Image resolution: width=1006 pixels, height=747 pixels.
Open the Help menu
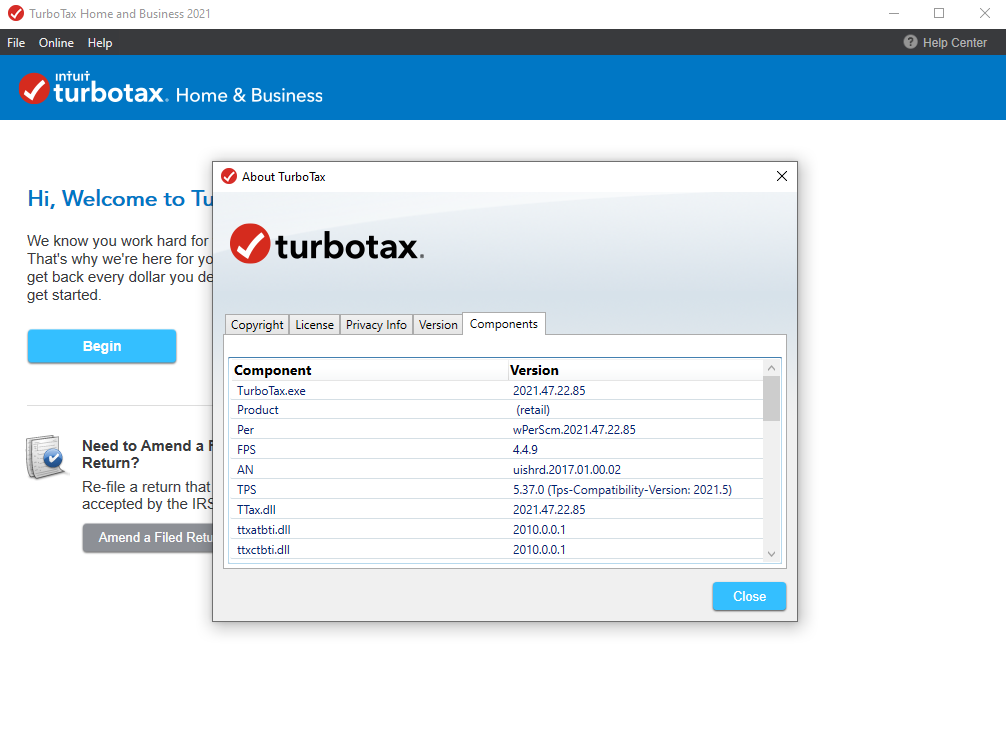point(100,43)
